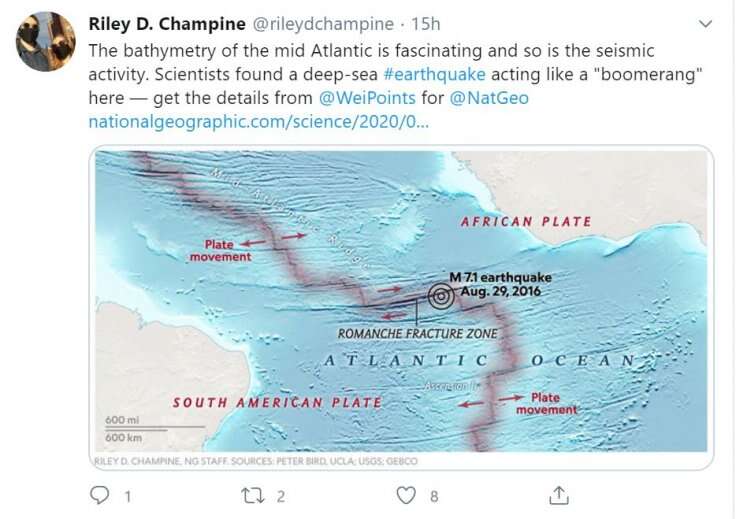
Task: Click the SOUTH AMERICAN PLATE map label
Action: tap(277, 402)
